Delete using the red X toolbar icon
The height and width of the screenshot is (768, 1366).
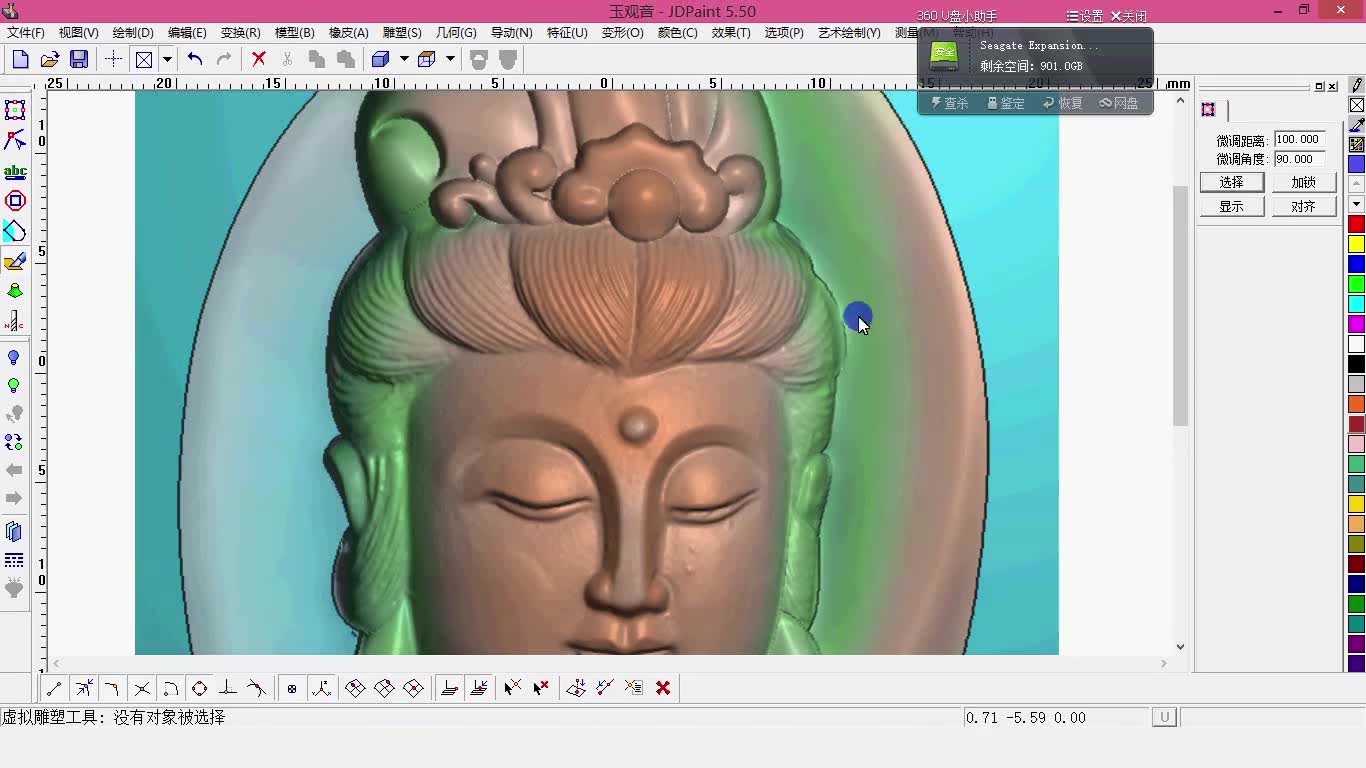259,59
